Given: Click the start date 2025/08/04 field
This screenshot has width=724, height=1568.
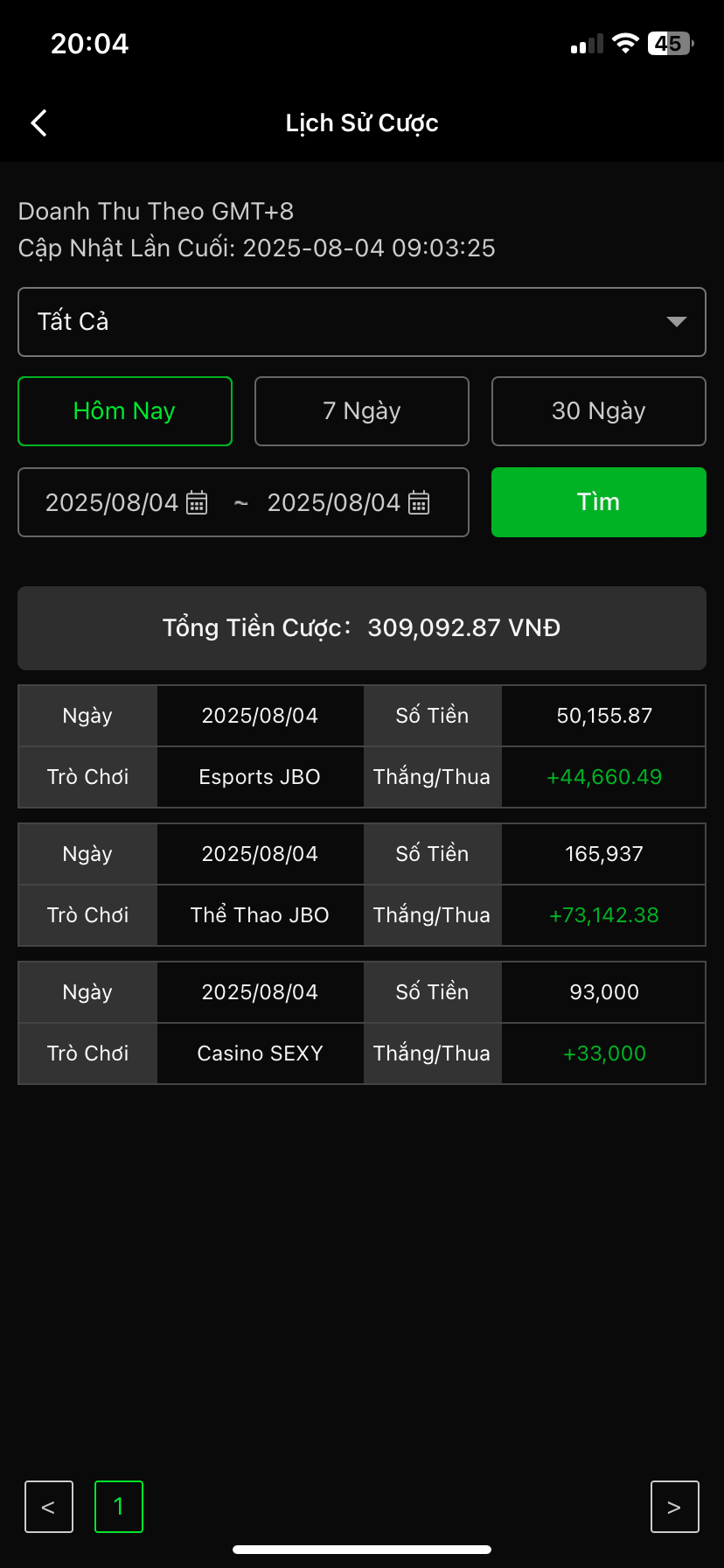Looking at the screenshot, I should point(112,503).
